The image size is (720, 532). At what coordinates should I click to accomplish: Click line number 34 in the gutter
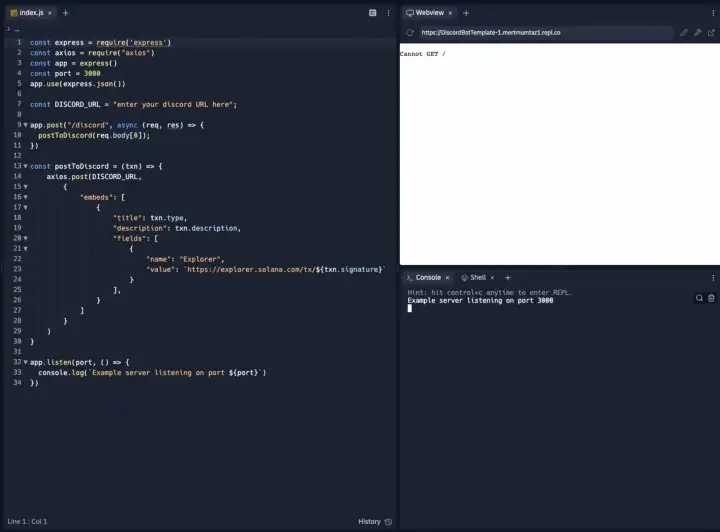coord(17,382)
